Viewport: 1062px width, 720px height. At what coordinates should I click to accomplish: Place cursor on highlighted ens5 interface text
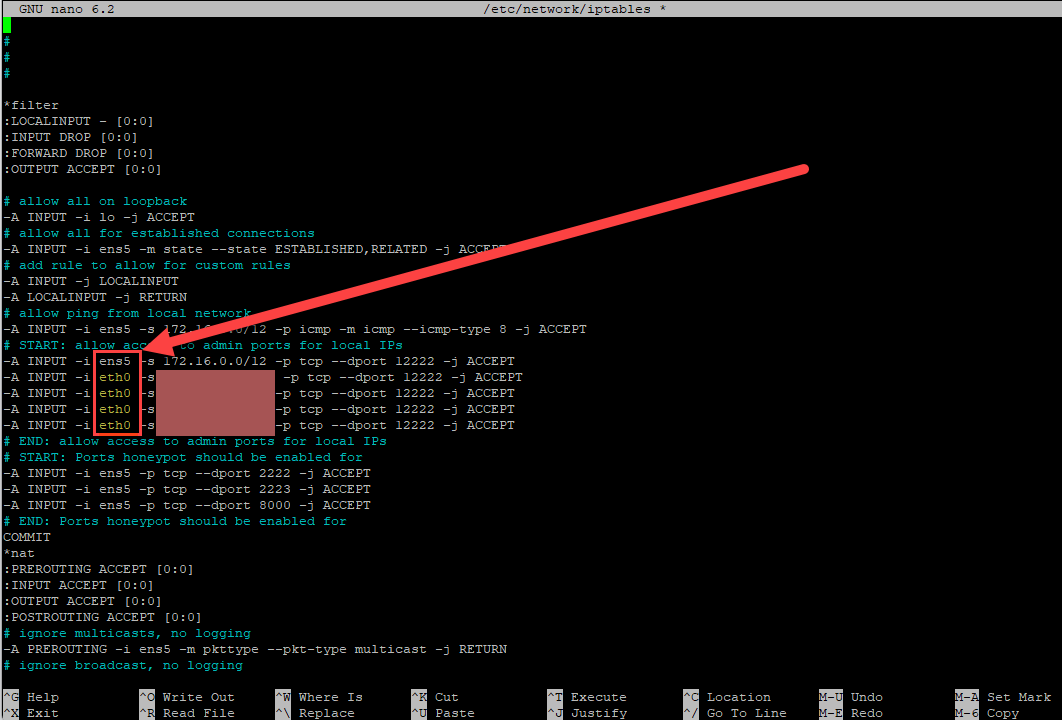115,361
